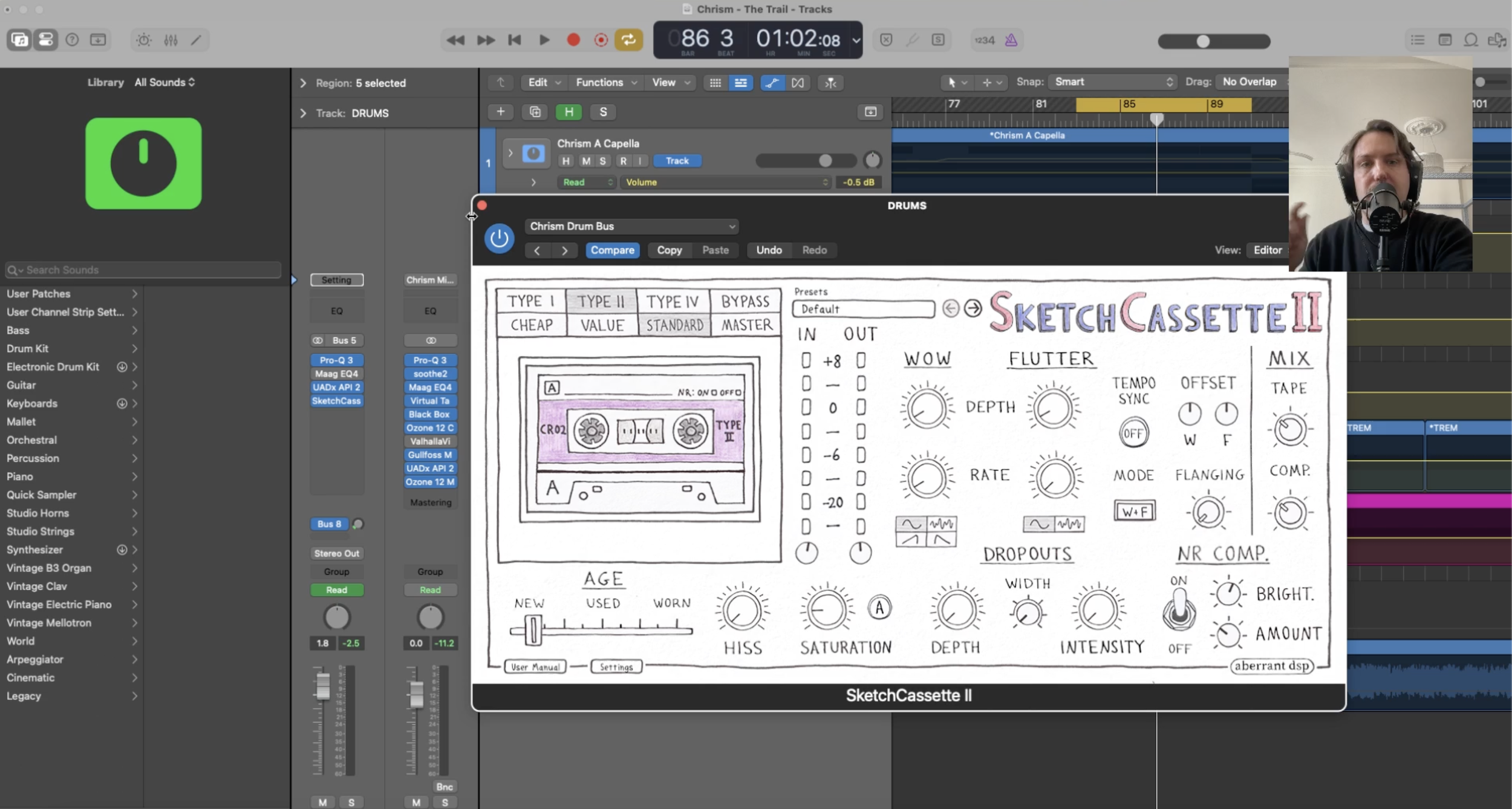
Task: Click the Compare button
Action: click(x=612, y=250)
